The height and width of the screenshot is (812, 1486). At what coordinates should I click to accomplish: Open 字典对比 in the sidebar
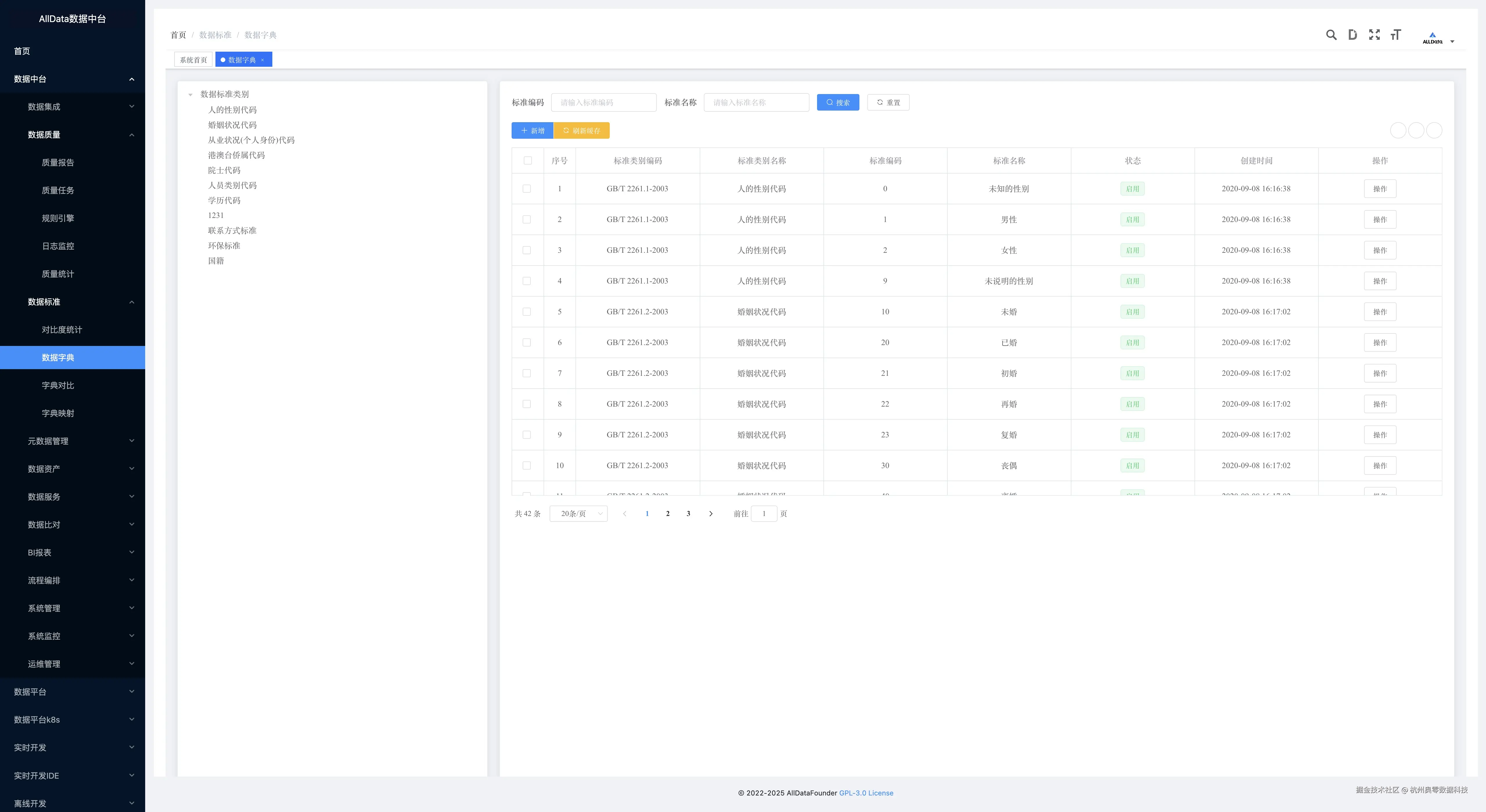coord(58,385)
